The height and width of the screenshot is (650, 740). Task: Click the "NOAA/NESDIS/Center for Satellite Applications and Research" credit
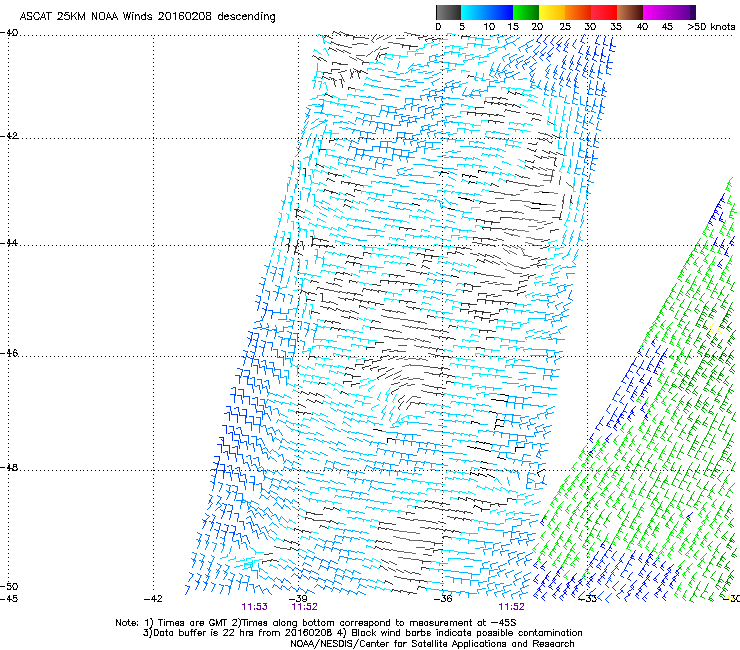pyautogui.click(x=432, y=644)
